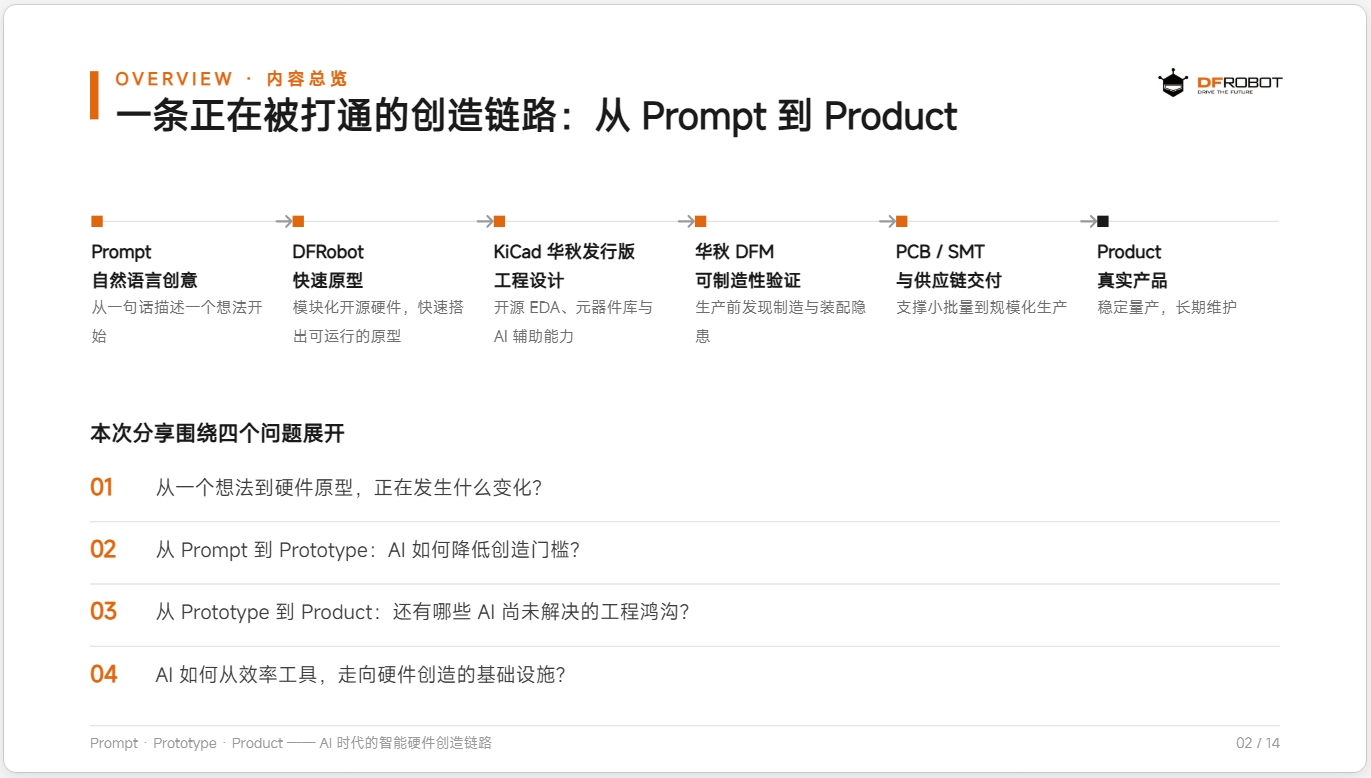Select the 华秋 DFM 可制造性验证 heading
The height and width of the screenshot is (778, 1371).
(748, 266)
